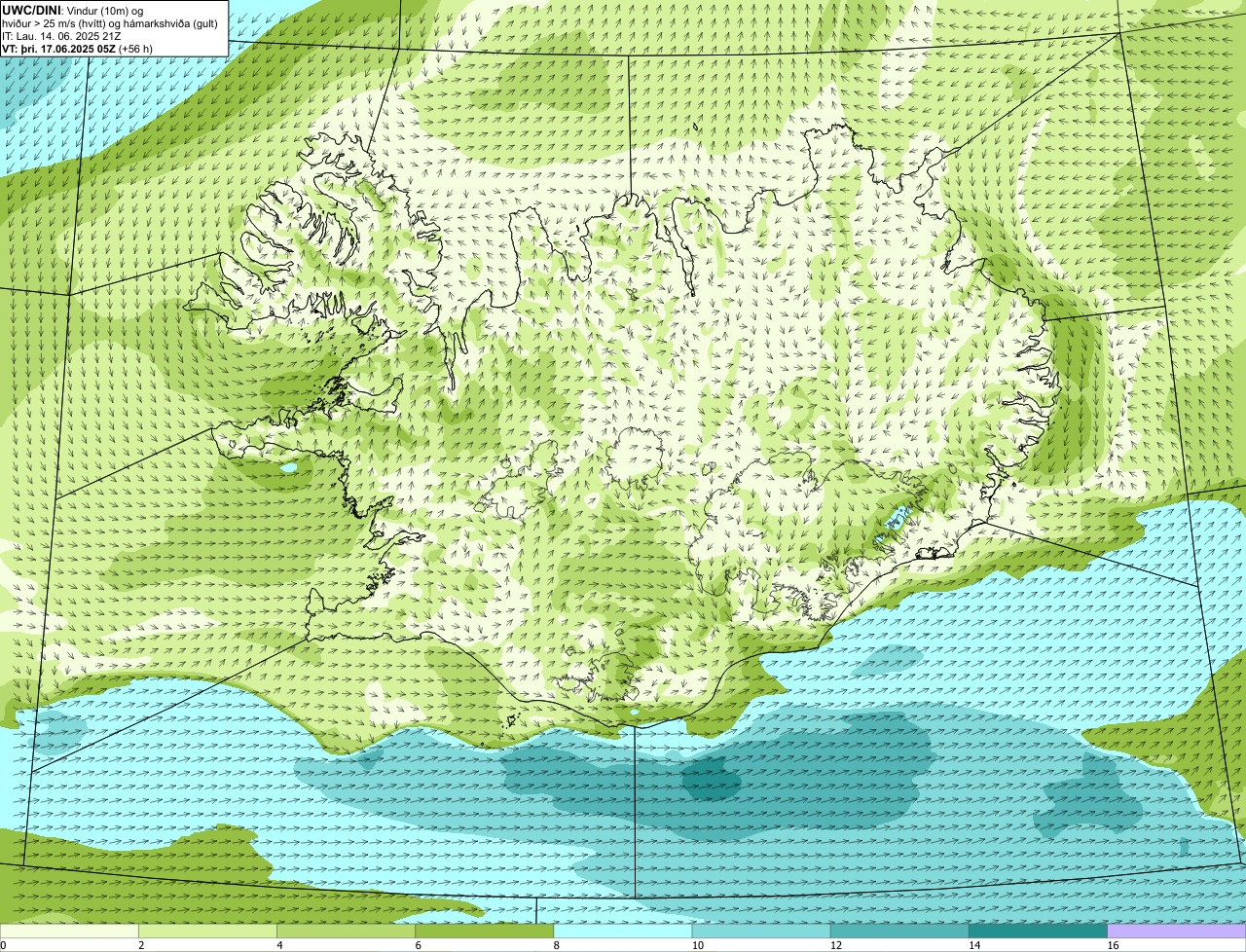Click the darkest teal wind maximum south of Iceland
This screenshot has width=1246, height=952.
tap(710, 780)
